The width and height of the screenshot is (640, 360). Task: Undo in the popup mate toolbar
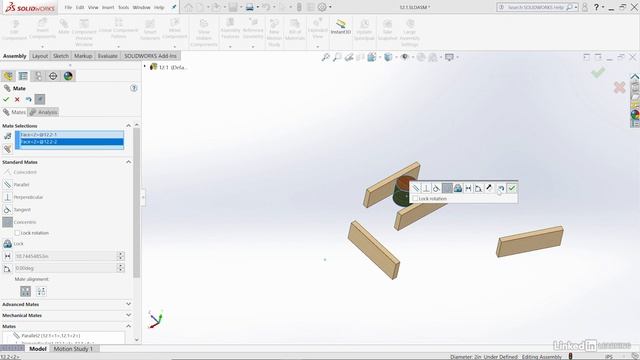(501, 188)
